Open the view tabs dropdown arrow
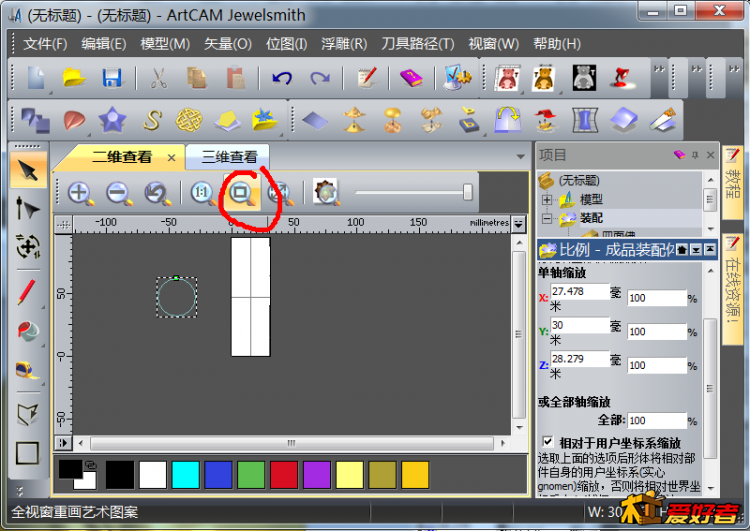The image size is (750, 531). (x=520, y=156)
